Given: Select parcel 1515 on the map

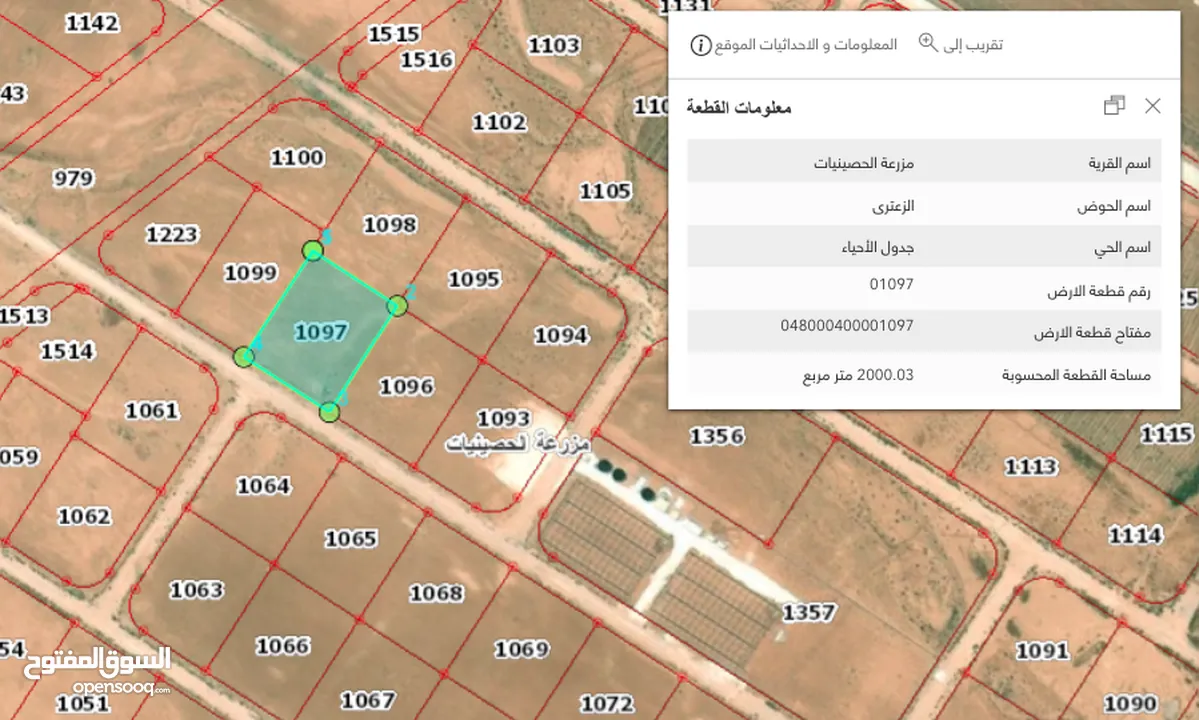Looking at the screenshot, I should (x=394, y=34).
